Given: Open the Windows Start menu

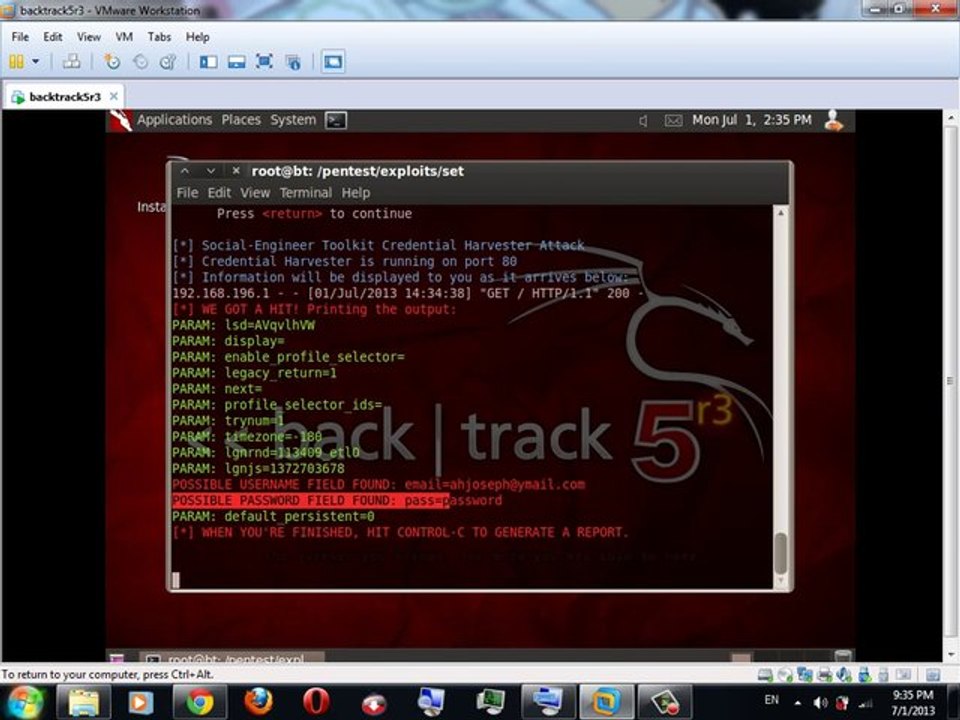Looking at the screenshot, I should tap(24, 702).
